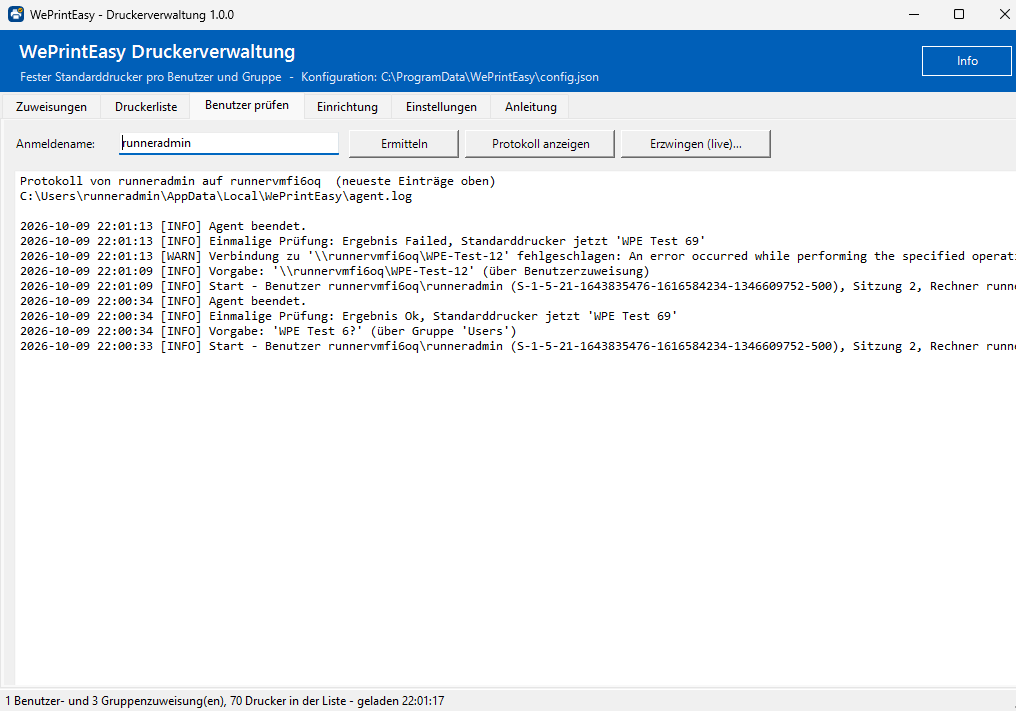Click the Erzwingen (live)... button
Screen dimensions: 1016x711
(696, 144)
